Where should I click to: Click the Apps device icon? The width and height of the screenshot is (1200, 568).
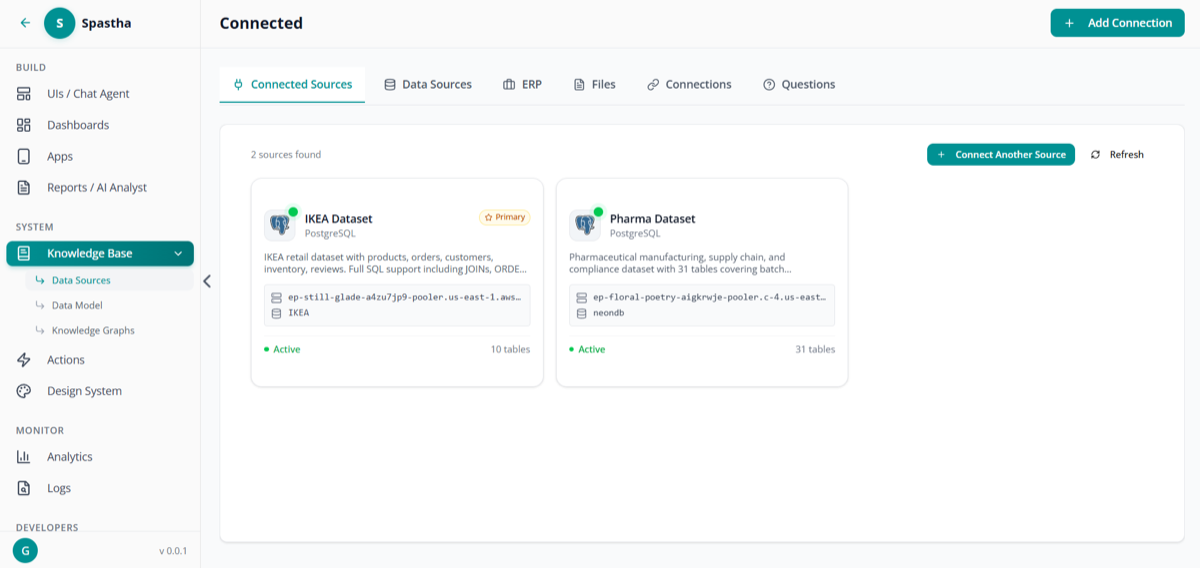click(x=24, y=156)
